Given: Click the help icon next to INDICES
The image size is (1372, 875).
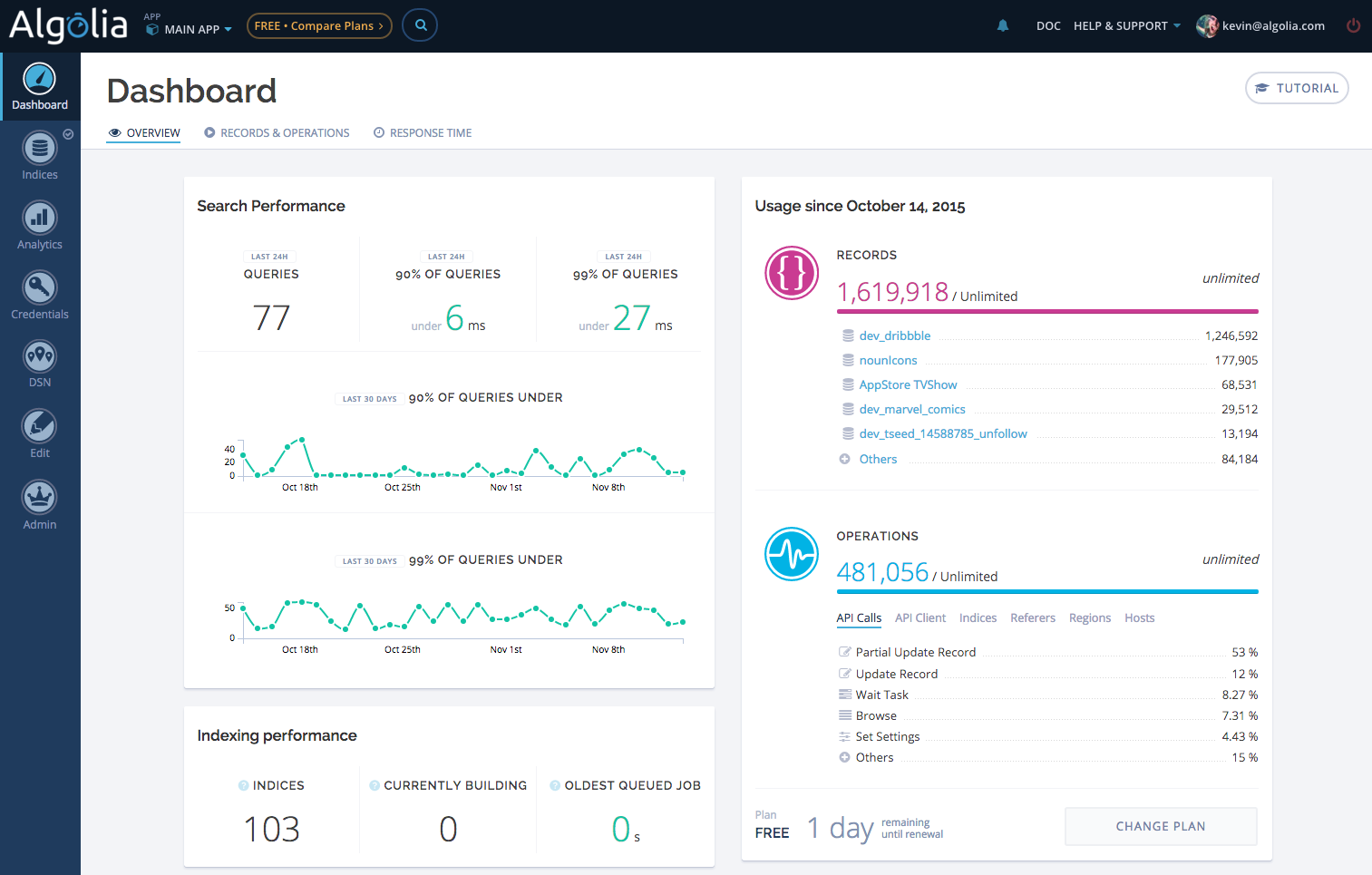Looking at the screenshot, I should [243, 786].
